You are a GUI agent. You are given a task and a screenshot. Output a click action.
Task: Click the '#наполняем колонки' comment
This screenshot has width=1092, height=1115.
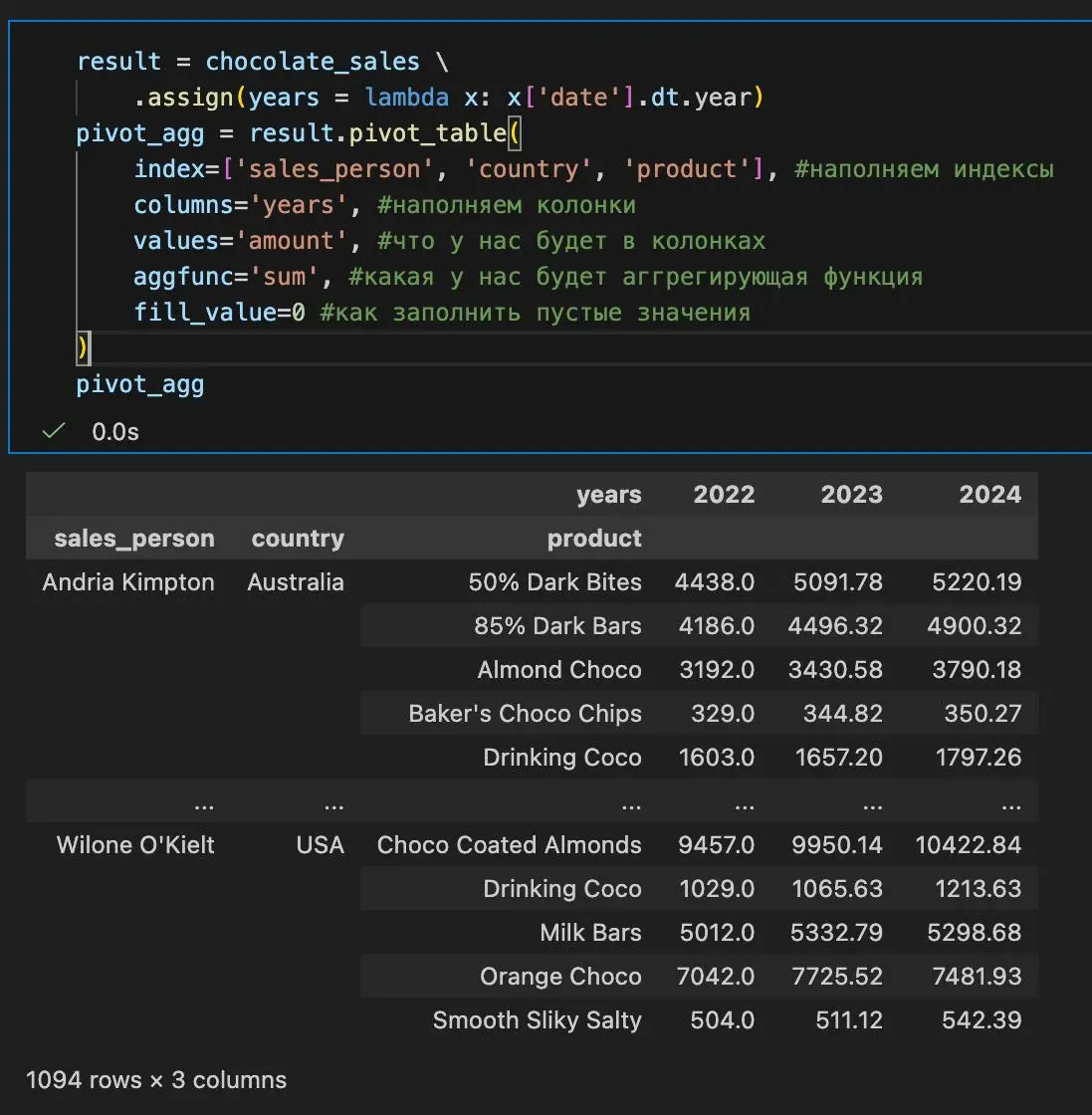pos(507,205)
